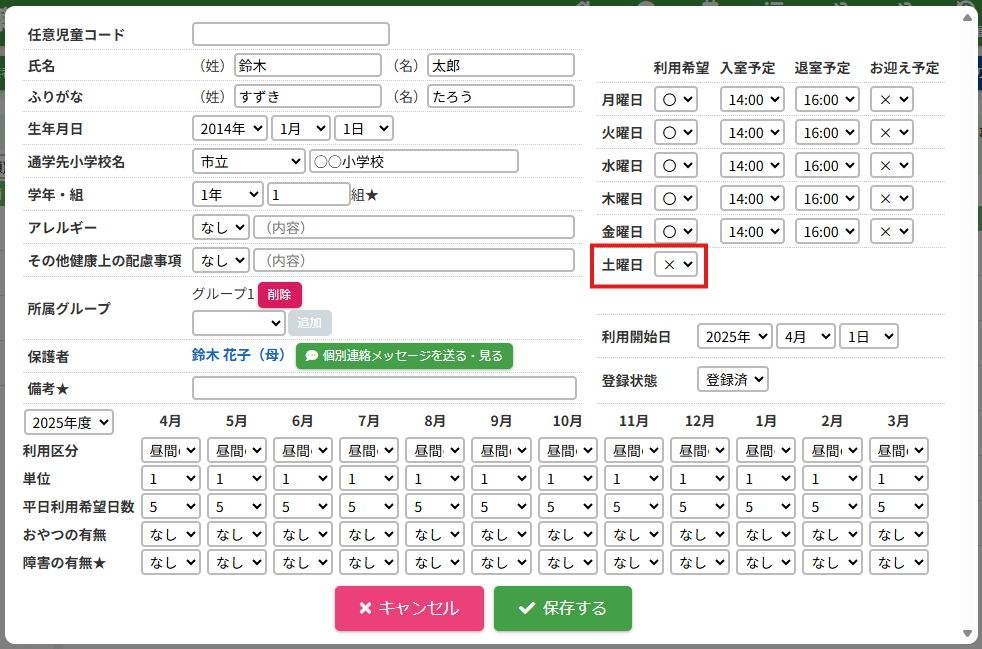Select the 2025年度 fiscal year dropdown
Screen dimensions: 982x649
69,423
